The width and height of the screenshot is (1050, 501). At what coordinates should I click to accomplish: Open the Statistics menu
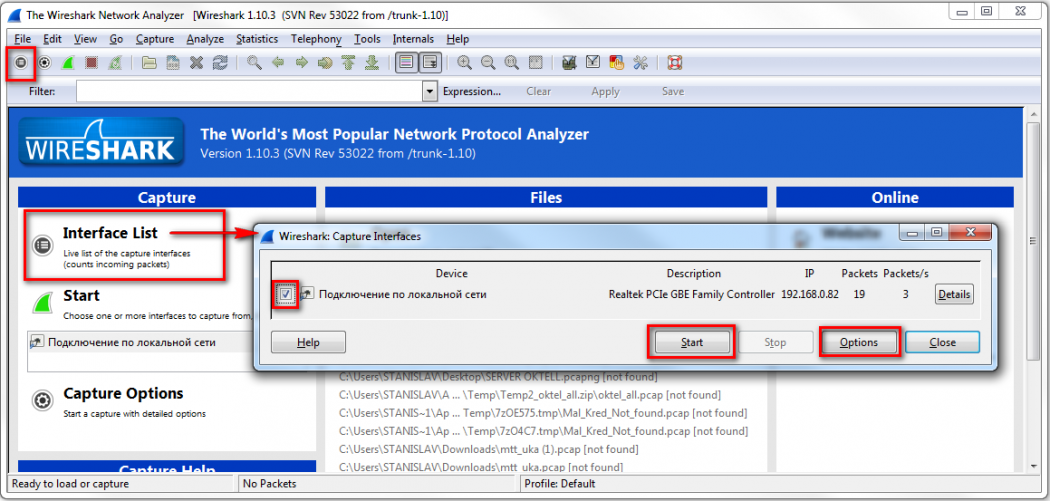(257, 39)
